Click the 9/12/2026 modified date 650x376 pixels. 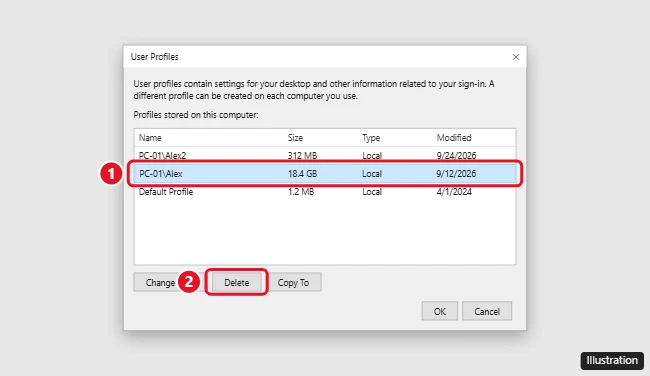click(x=456, y=174)
